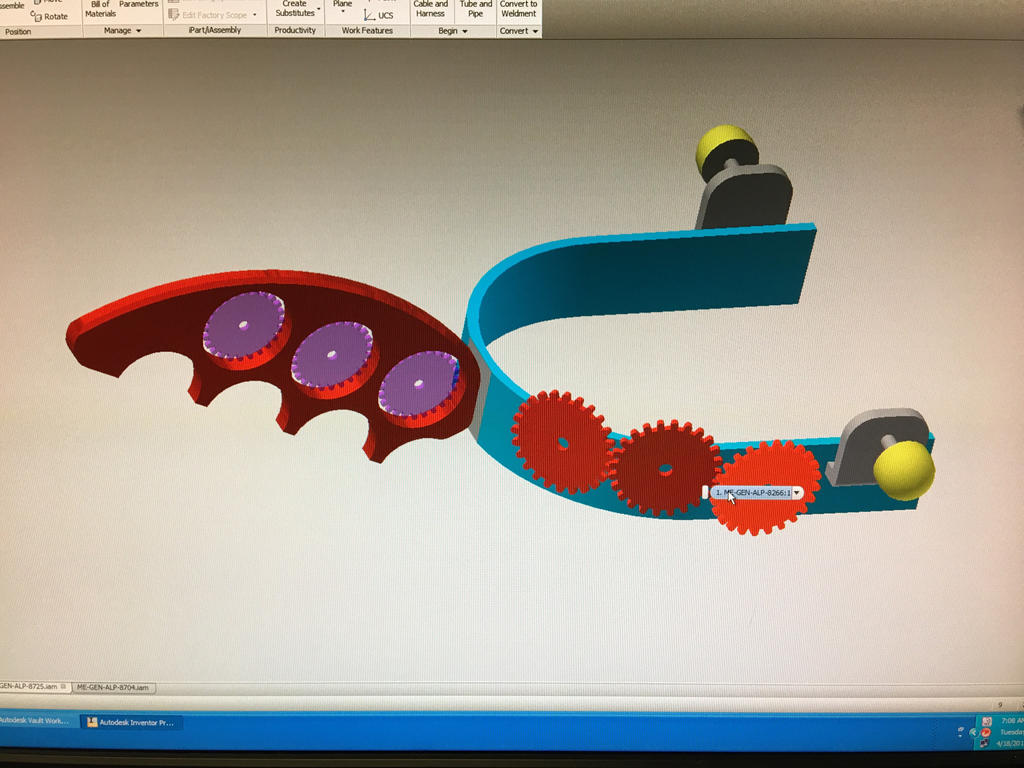Select the Rotate component tool

pos(49,16)
